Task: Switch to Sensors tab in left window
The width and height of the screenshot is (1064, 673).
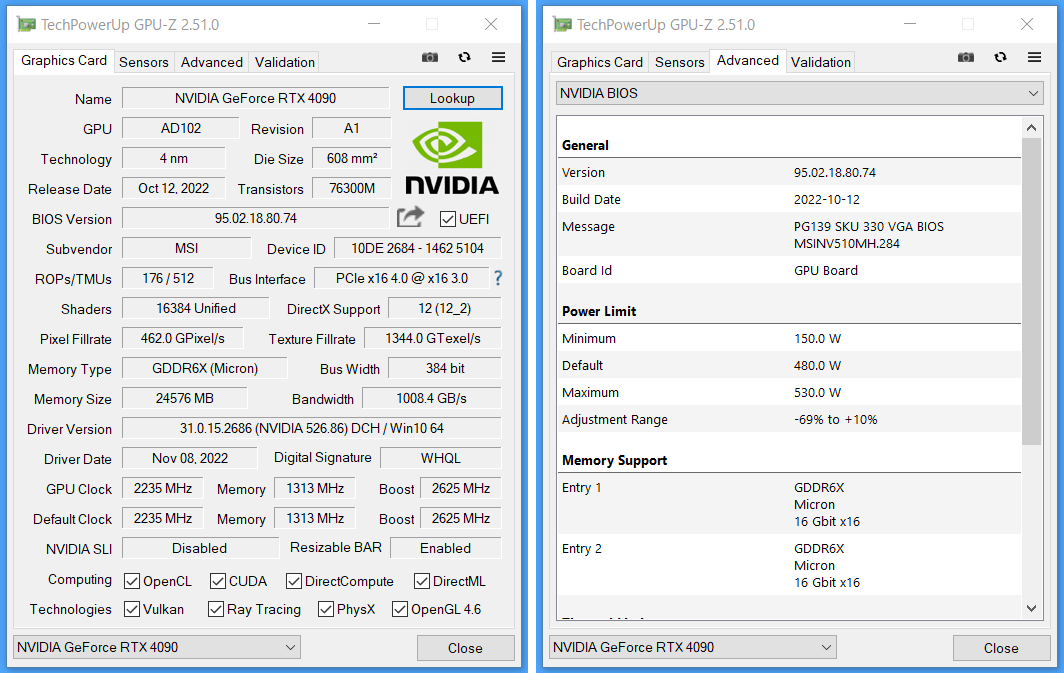Action: pos(144,62)
